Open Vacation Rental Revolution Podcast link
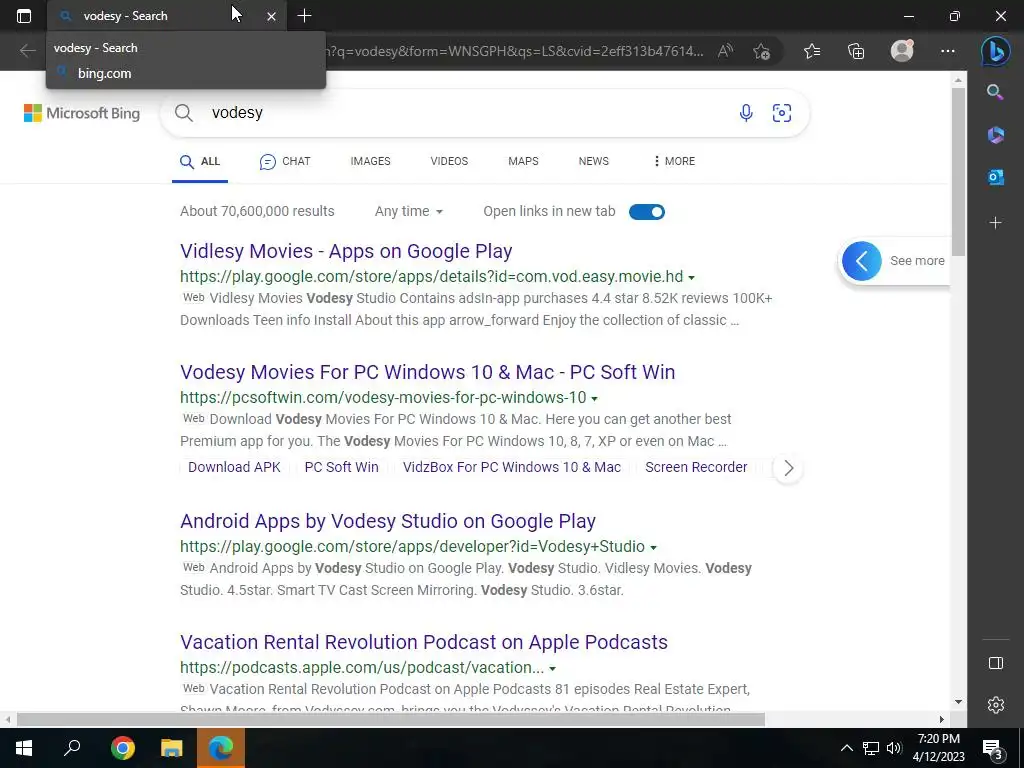1024x768 pixels. 424,642
